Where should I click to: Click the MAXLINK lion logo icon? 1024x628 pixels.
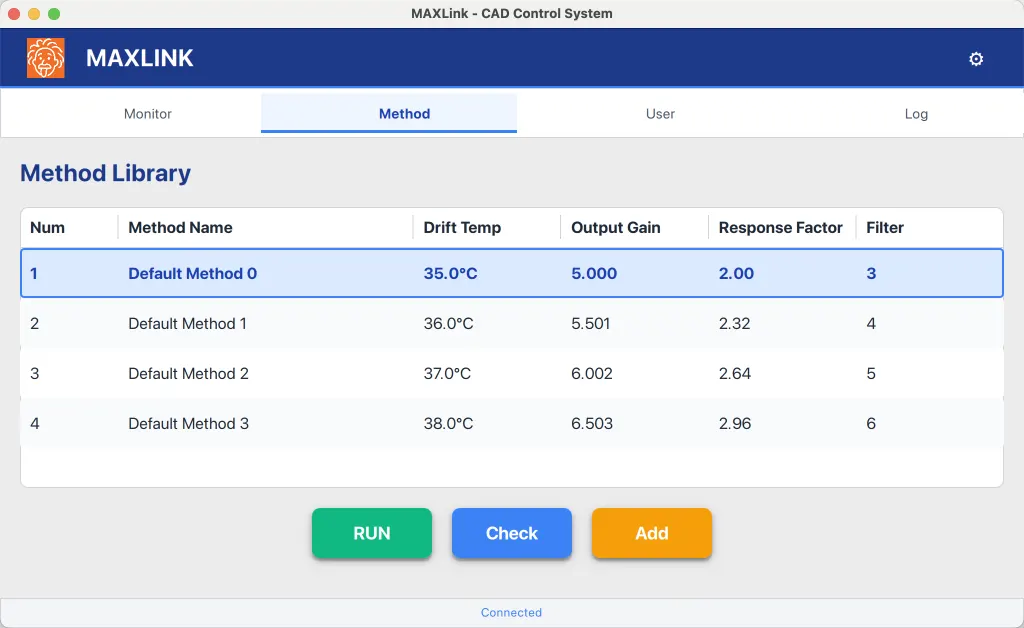[46, 58]
